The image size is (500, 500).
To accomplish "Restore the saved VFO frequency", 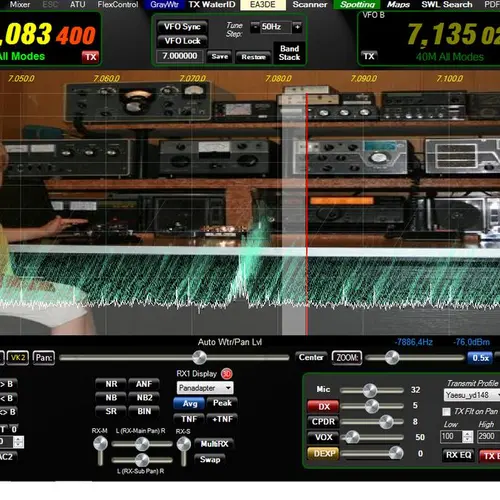I will 253,57.
